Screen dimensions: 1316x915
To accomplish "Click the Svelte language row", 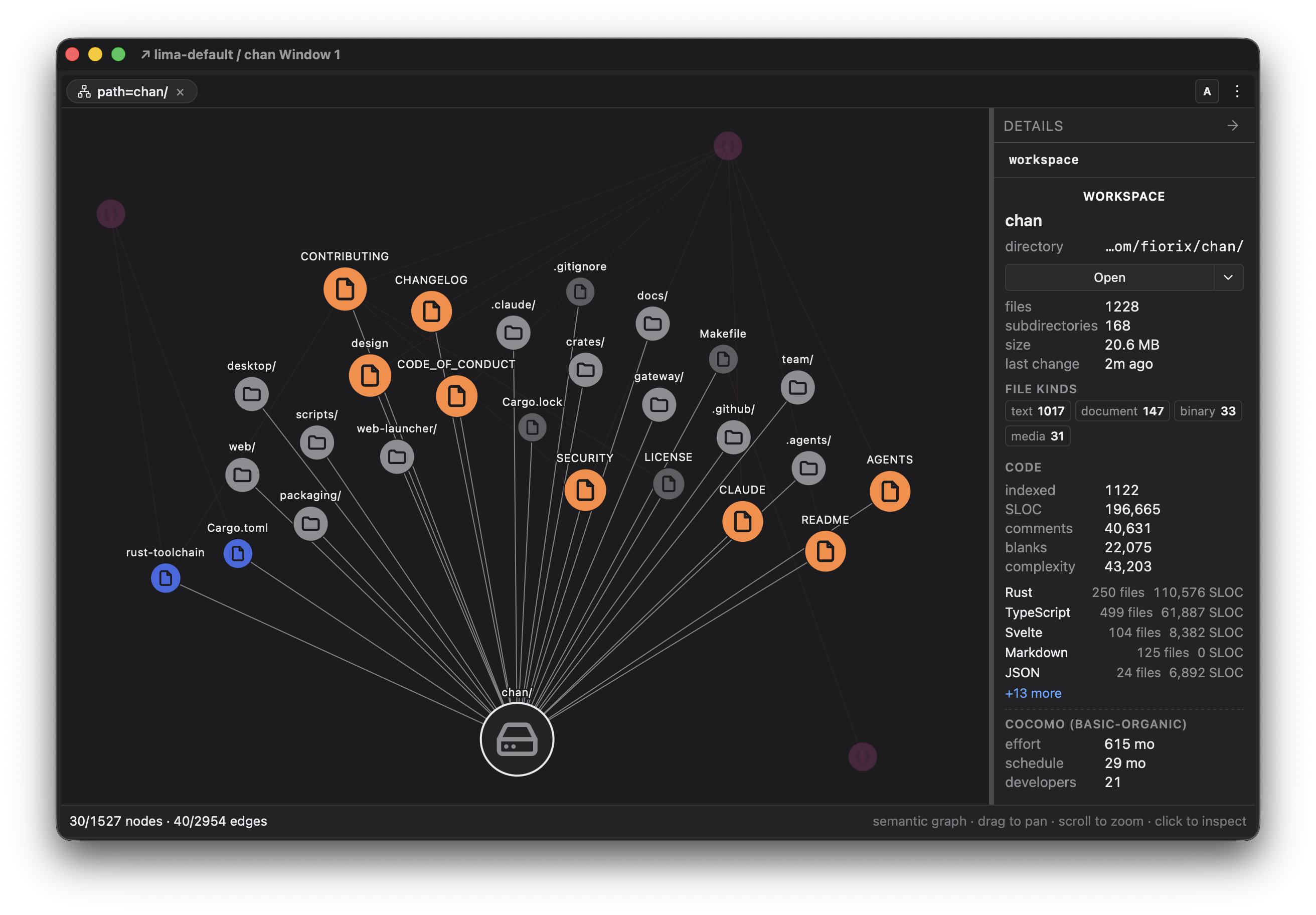I will (x=1123, y=633).
